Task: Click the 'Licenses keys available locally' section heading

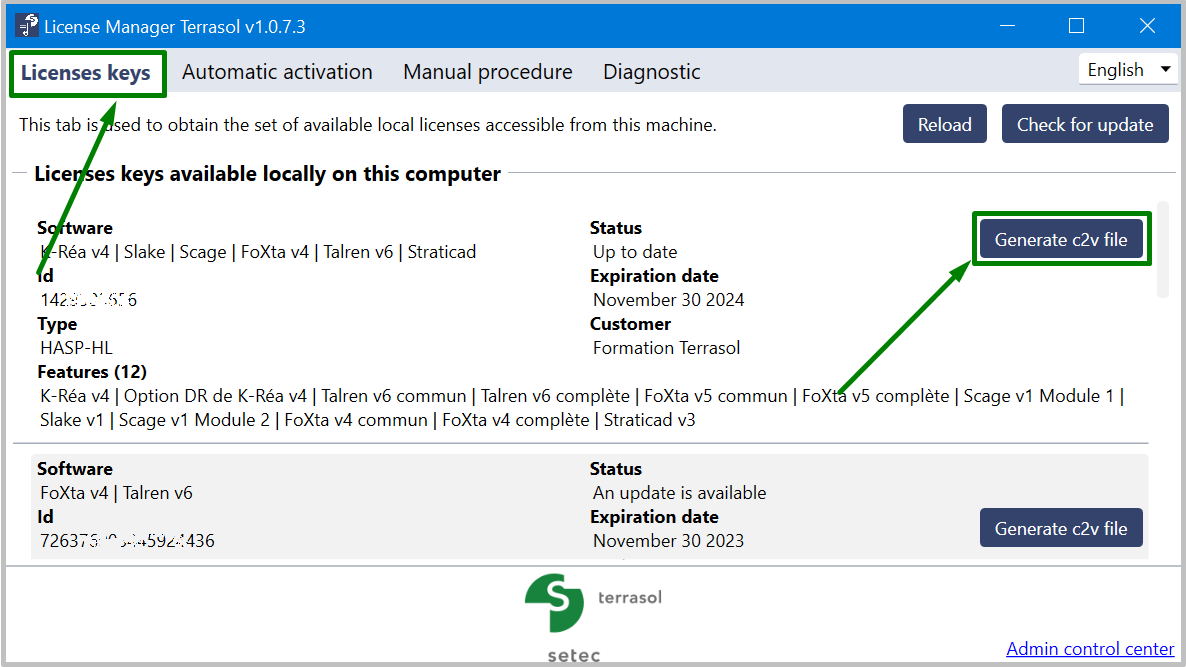Action: coord(267,174)
